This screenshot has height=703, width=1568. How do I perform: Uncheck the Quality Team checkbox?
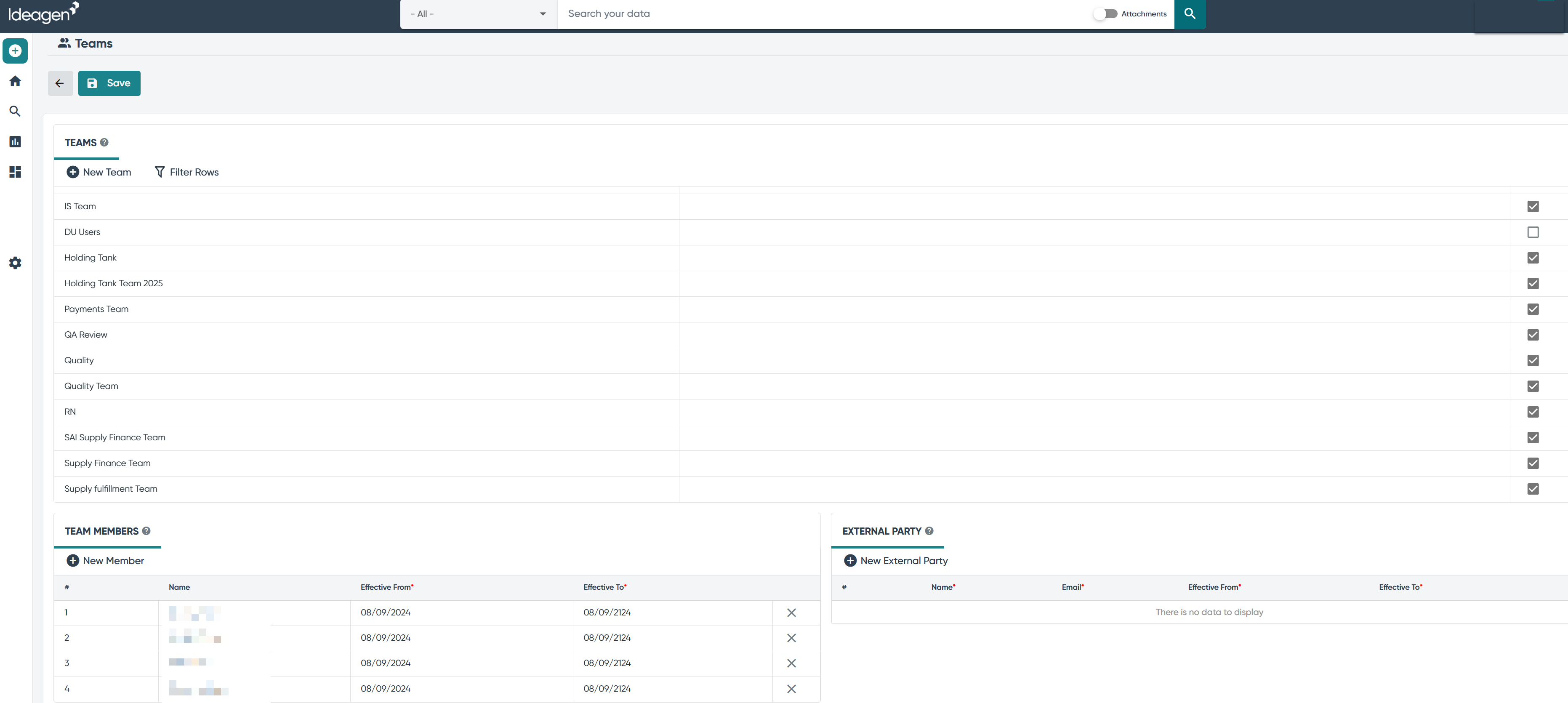click(x=1533, y=386)
